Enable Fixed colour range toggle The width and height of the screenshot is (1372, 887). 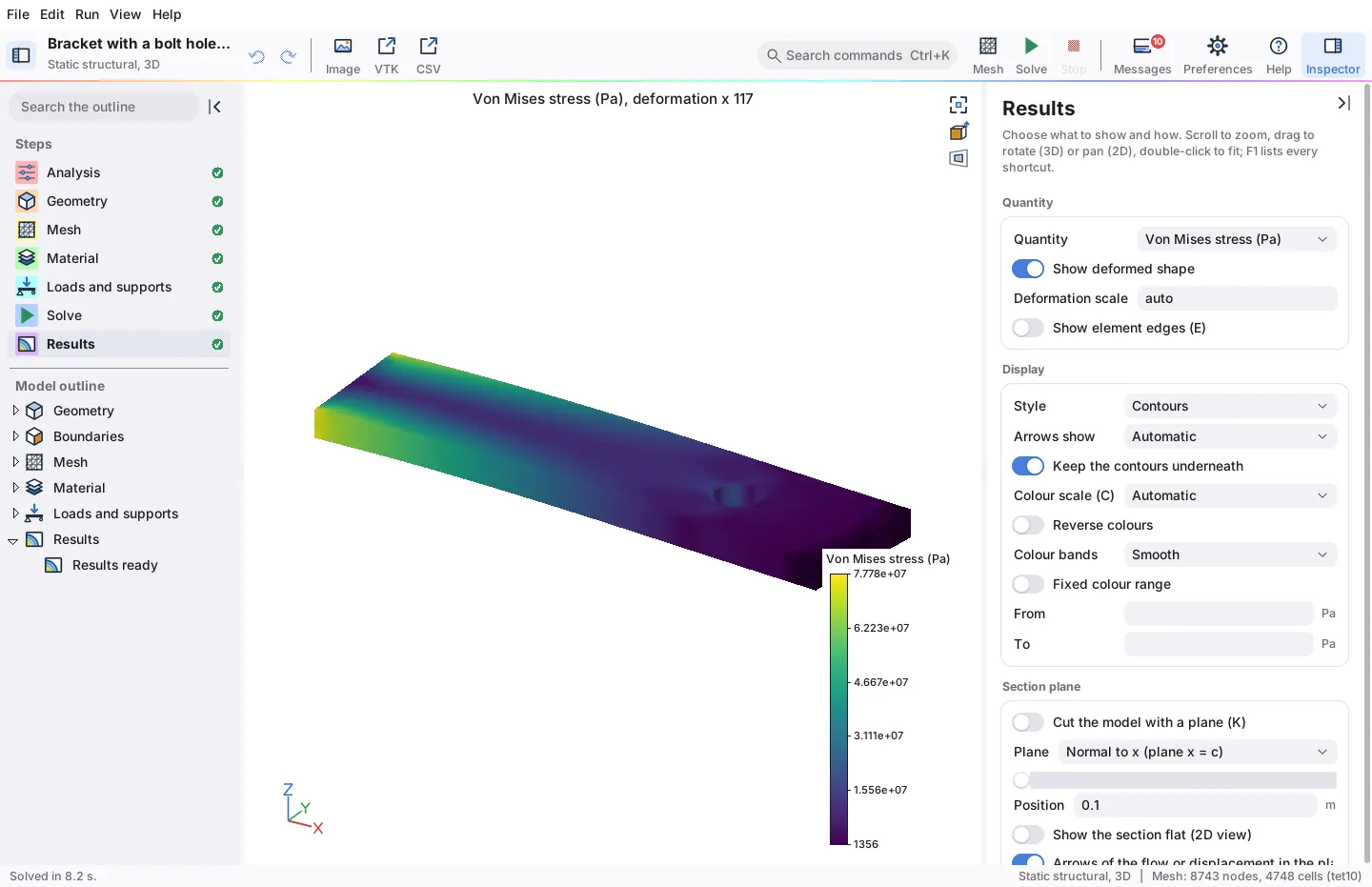1028,584
